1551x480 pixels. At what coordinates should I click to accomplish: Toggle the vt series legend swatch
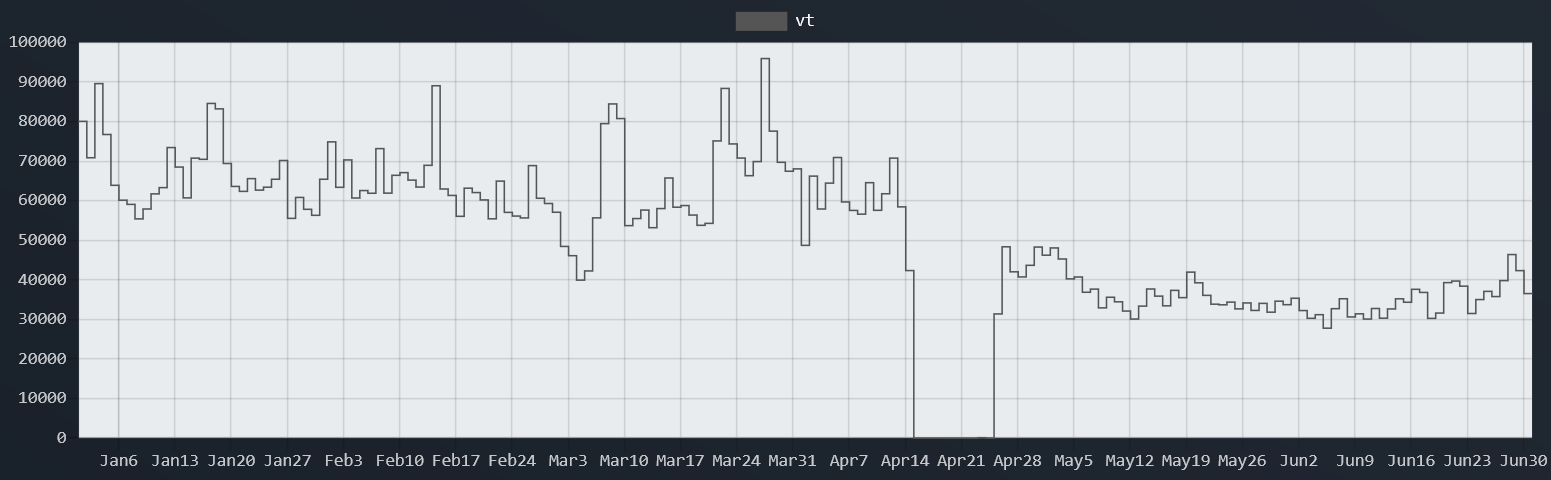point(761,21)
